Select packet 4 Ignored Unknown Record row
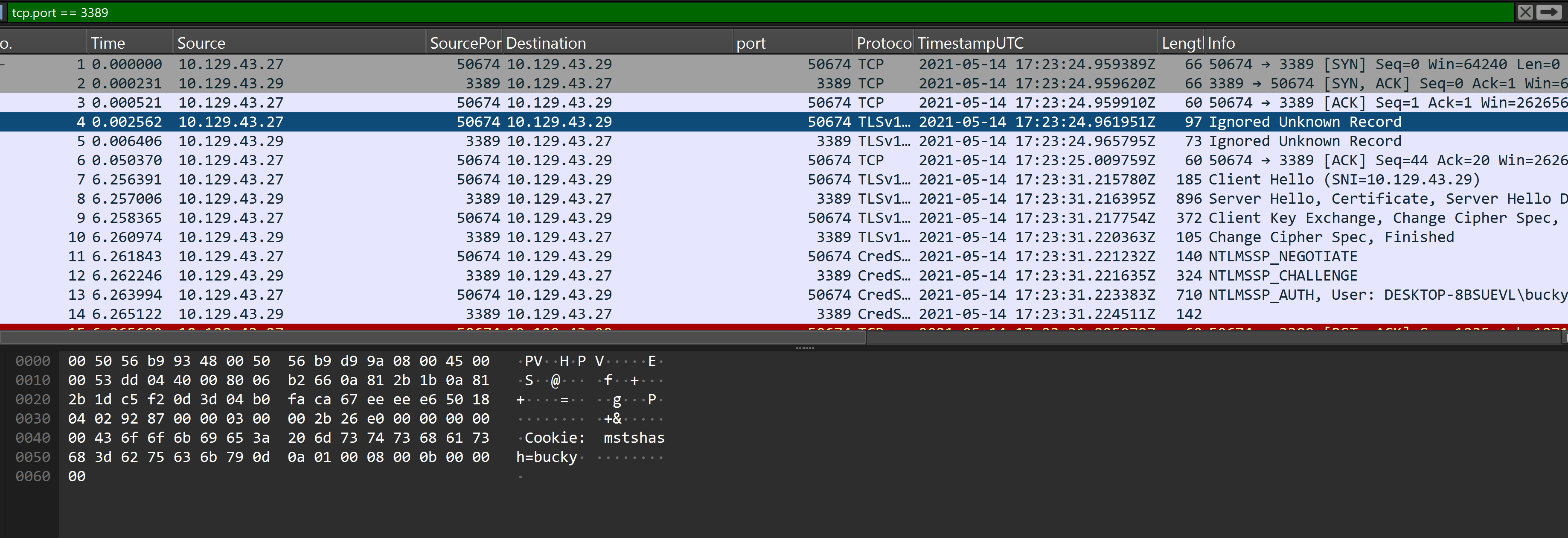This screenshot has width=1568, height=538. tap(784, 122)
